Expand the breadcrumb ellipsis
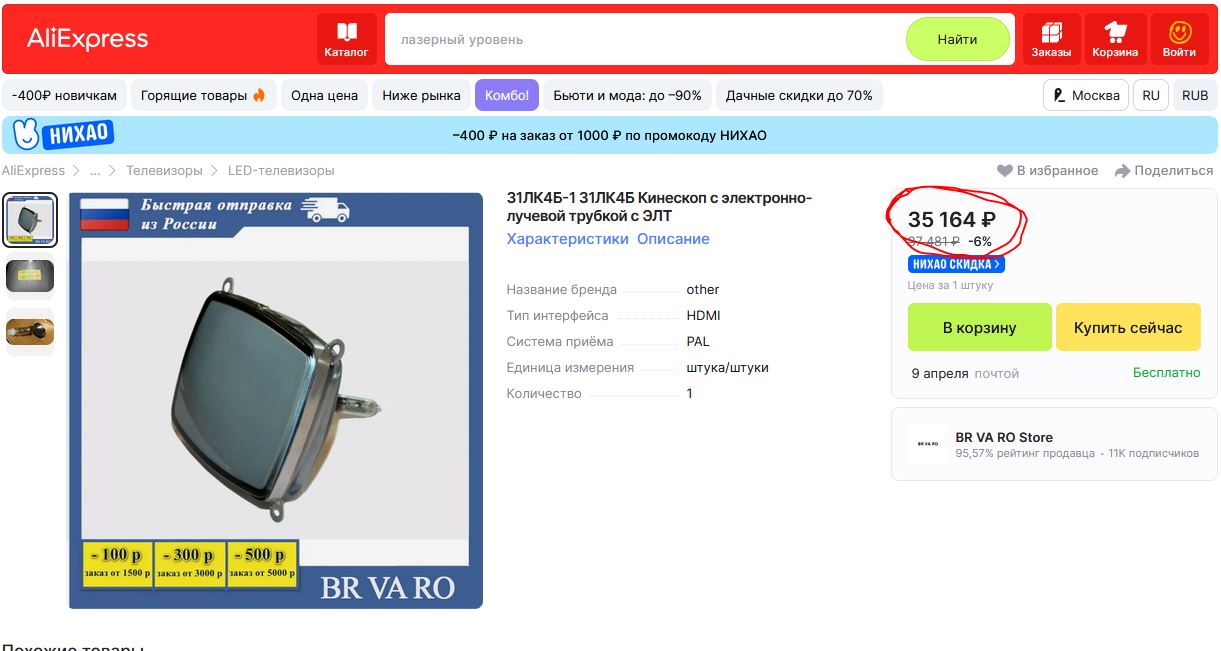Viewport: 1221px width, 651px height. (95, 171)
